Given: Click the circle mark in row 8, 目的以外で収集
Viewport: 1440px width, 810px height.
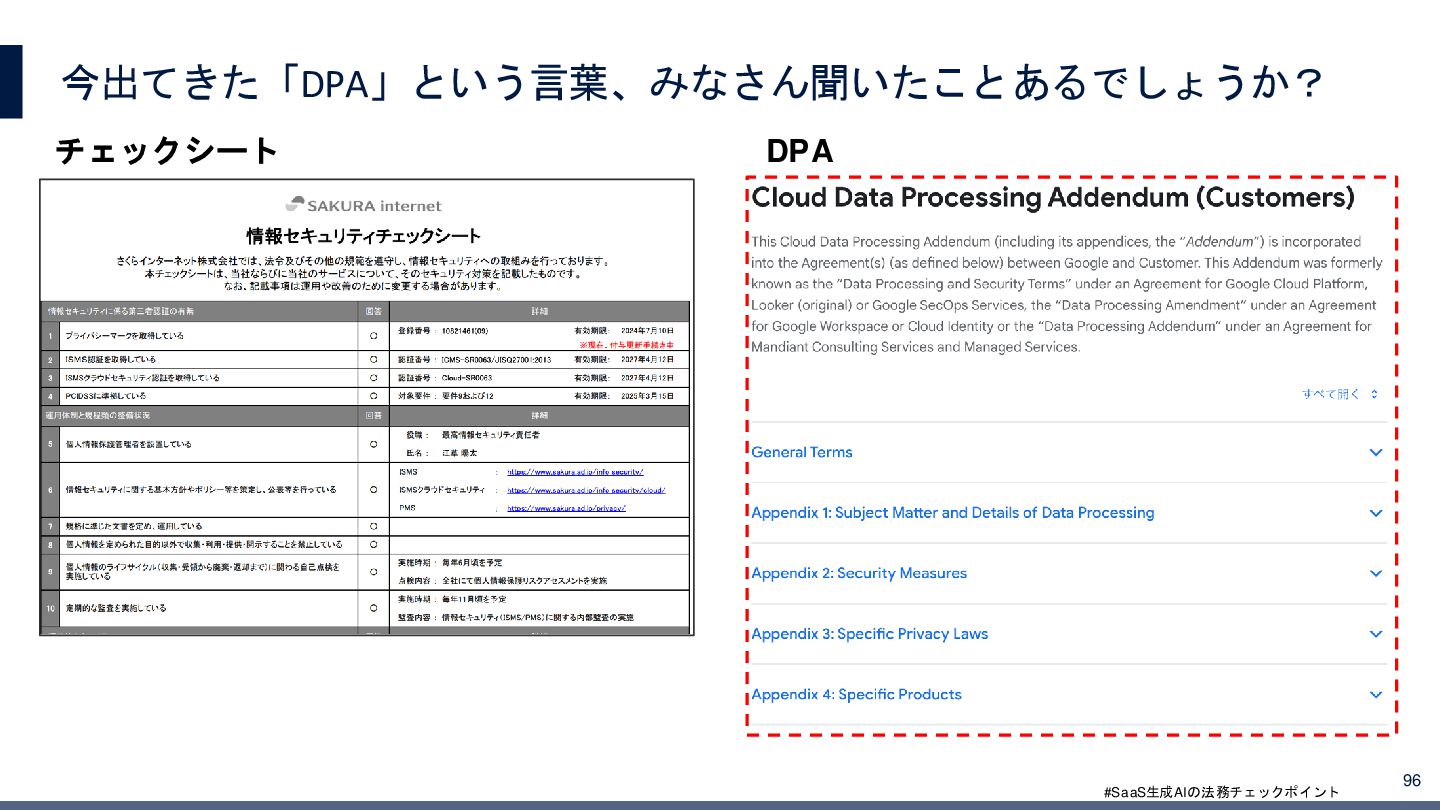Looking at the screenshot, I should tap(373, 545).
